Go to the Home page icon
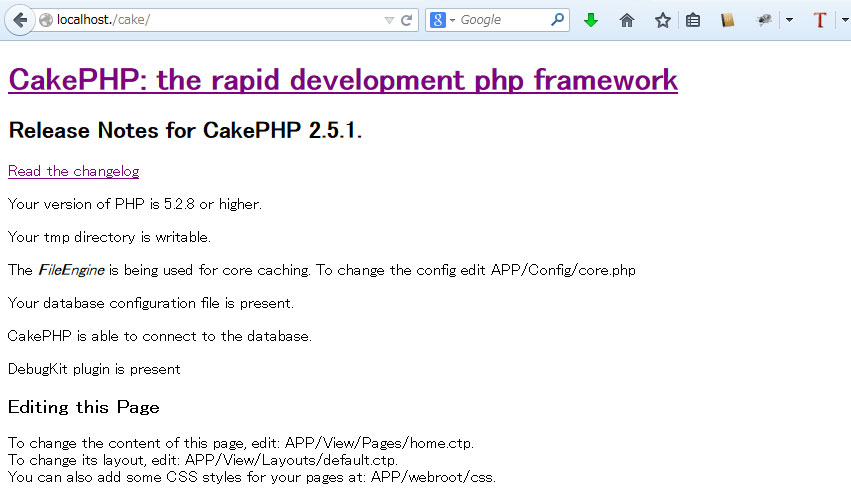Image resolution: width=851 pixels, height=496 pixels. [x=626, y=21]
